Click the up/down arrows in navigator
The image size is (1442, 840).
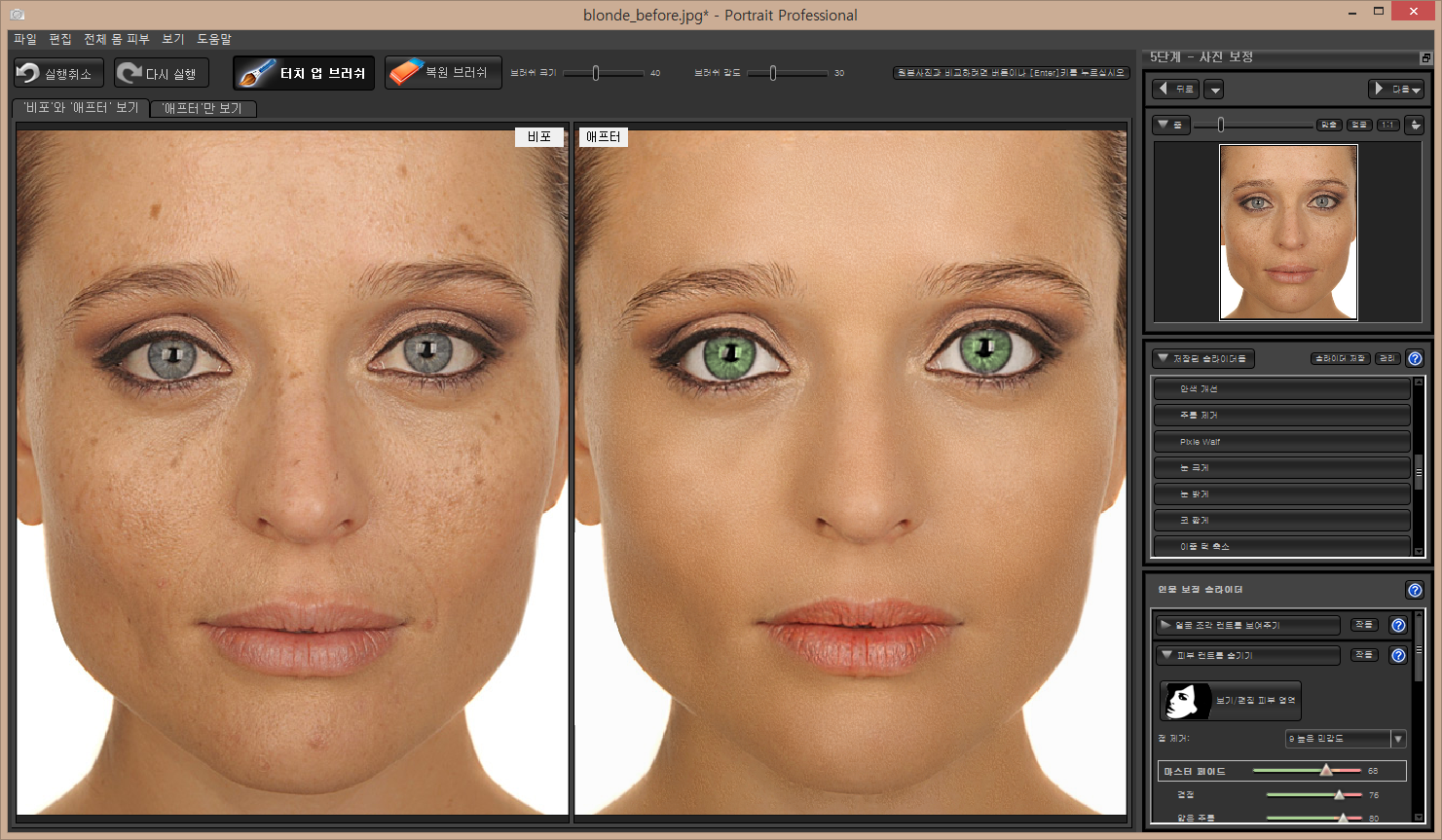point(1416,125)
